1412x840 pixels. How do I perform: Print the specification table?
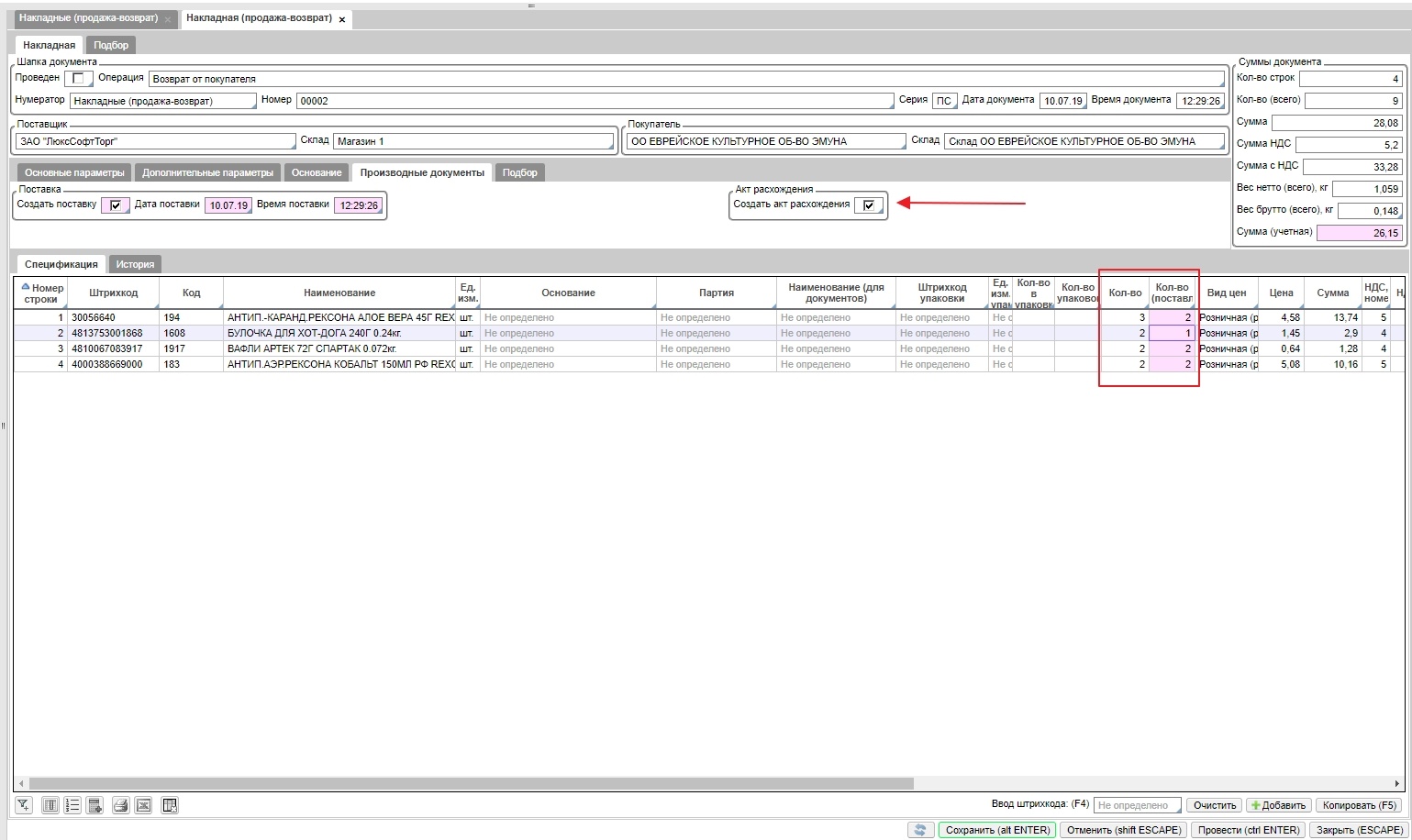pyautogui.click(x=120, y=805)
